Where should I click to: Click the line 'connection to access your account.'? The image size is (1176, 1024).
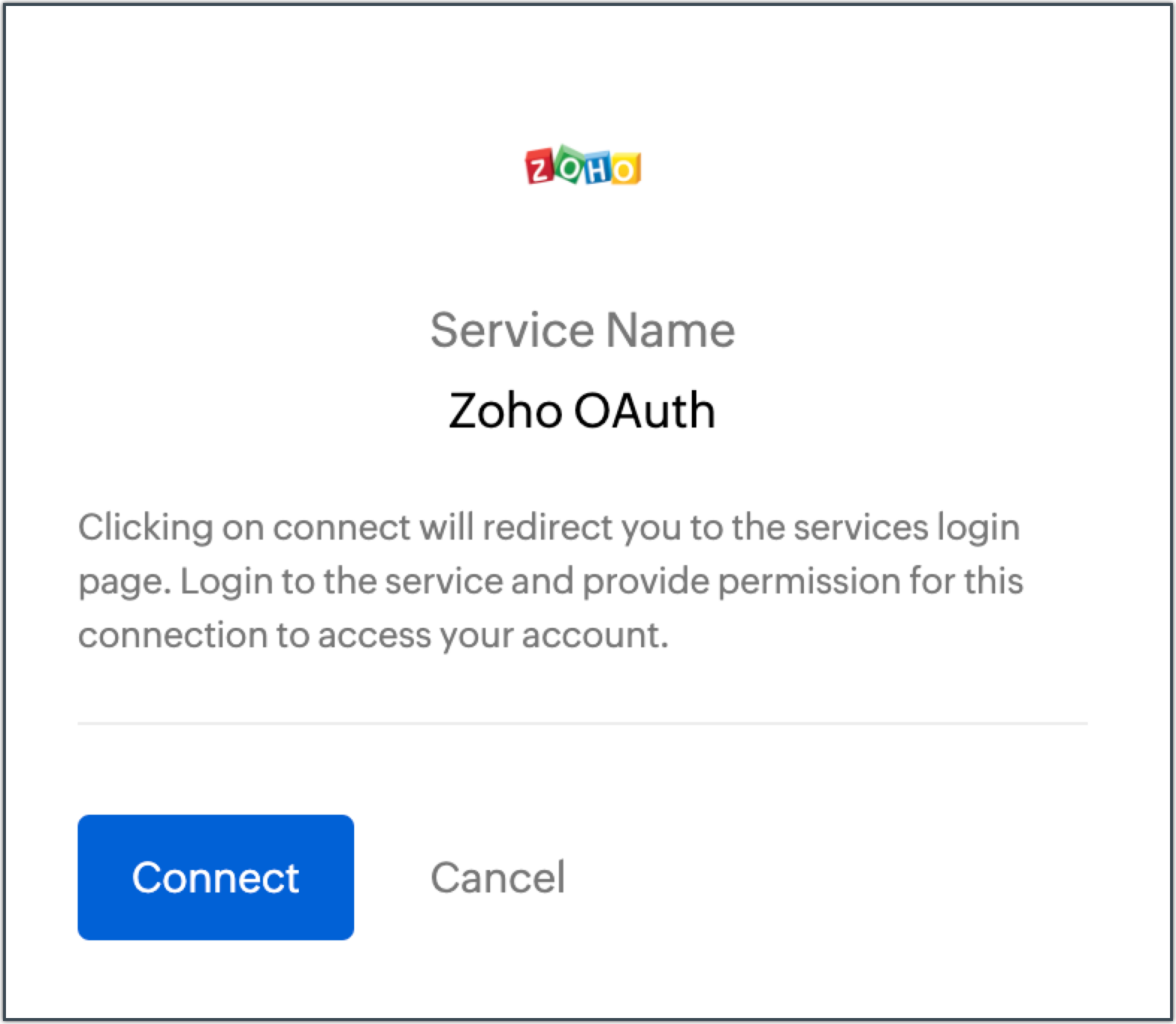click(x=373, y=635)
